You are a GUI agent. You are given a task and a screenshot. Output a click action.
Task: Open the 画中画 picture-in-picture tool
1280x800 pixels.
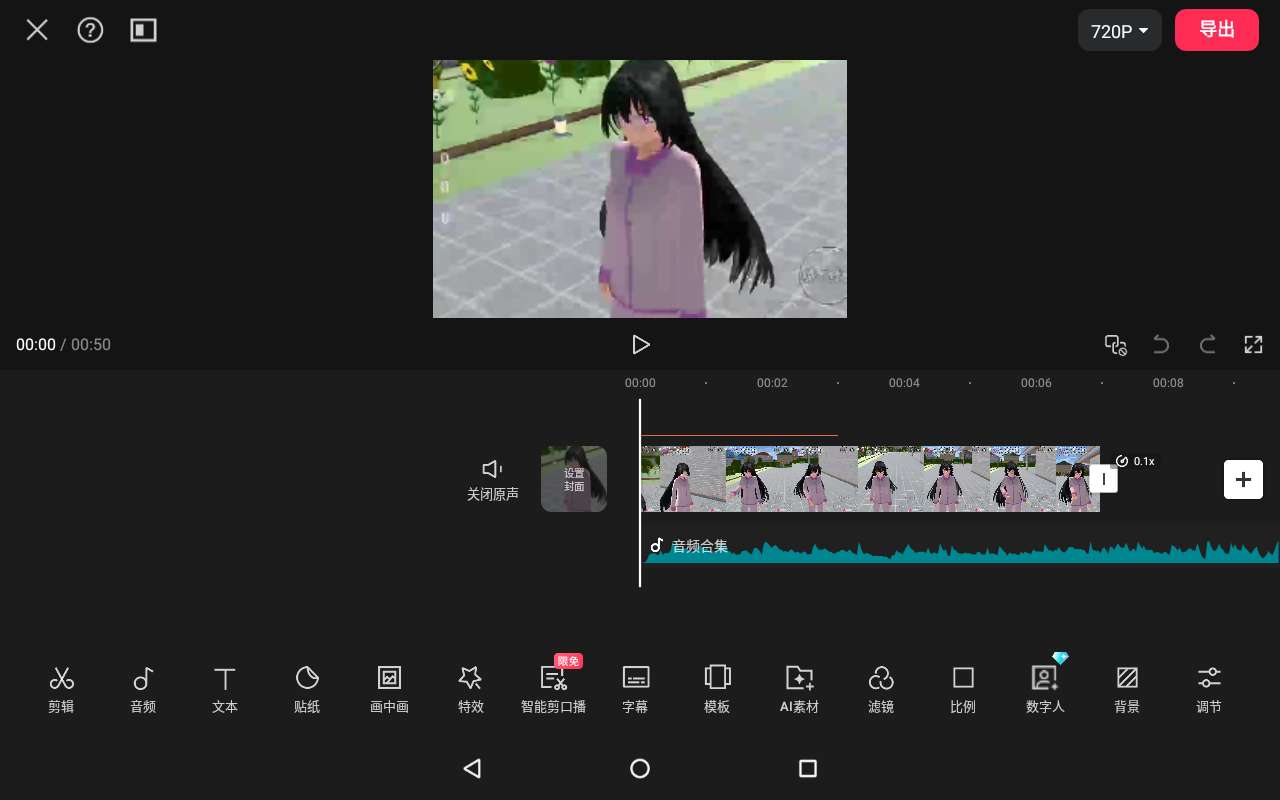(389, 689)
